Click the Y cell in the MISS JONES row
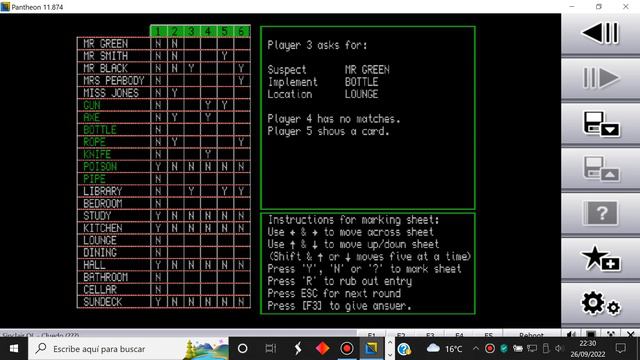Image resolution: width=640 pixels, height=360 pixels. click(175, 93)
